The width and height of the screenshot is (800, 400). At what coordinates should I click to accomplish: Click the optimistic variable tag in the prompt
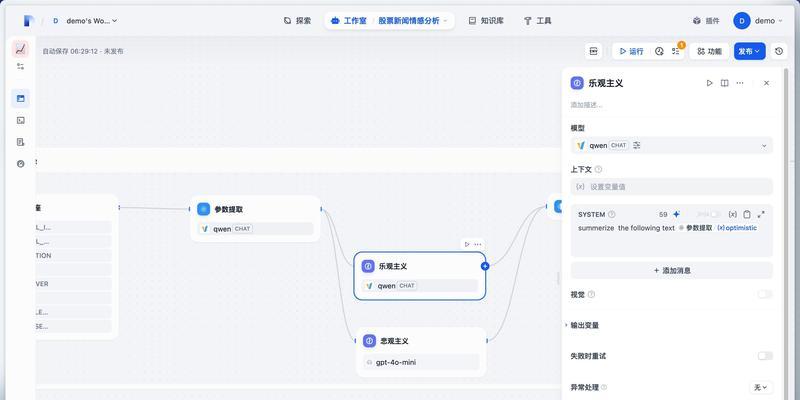737,228
